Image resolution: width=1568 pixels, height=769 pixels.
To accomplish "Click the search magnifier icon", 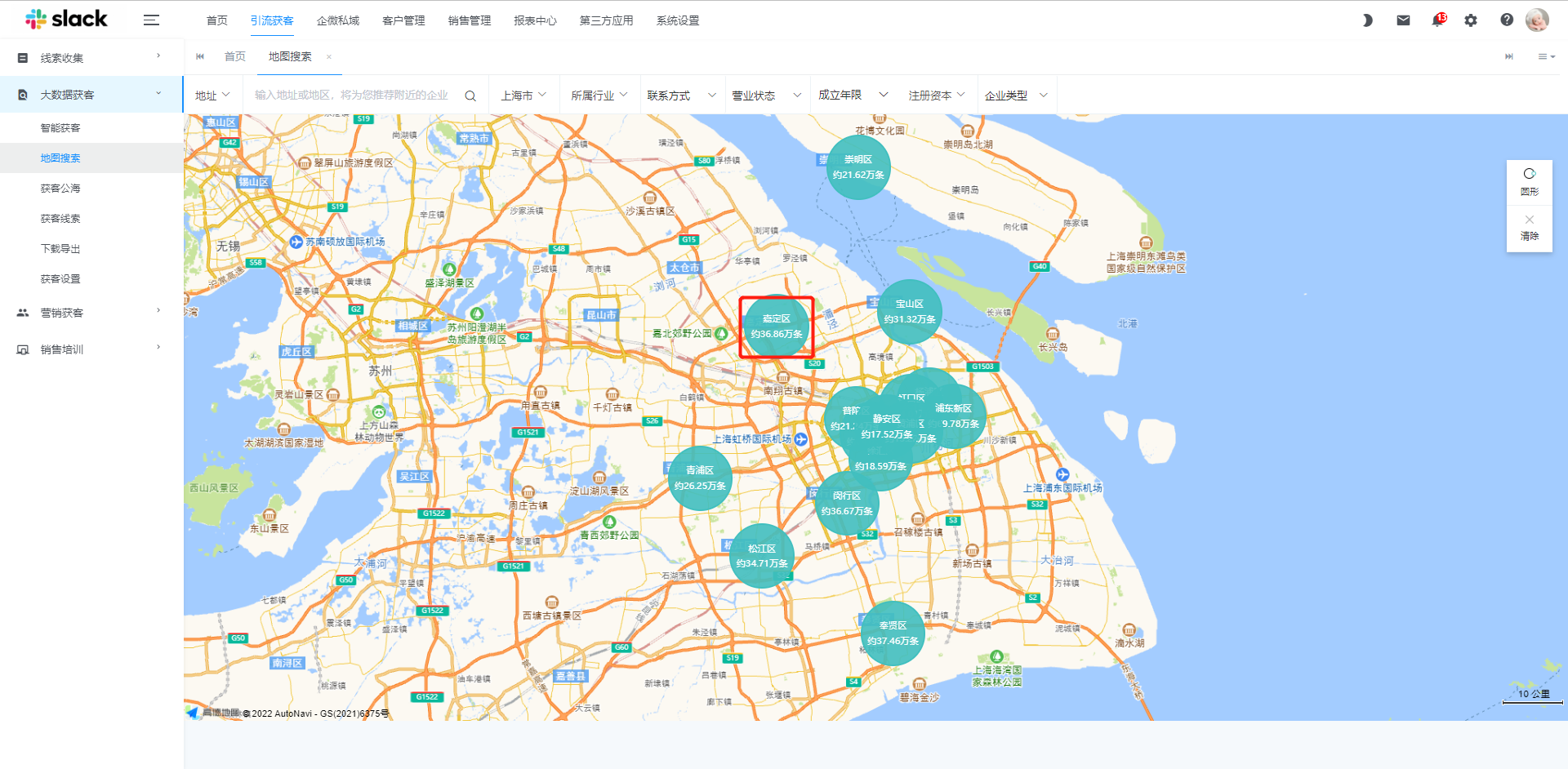I will [x=470, y=96].
